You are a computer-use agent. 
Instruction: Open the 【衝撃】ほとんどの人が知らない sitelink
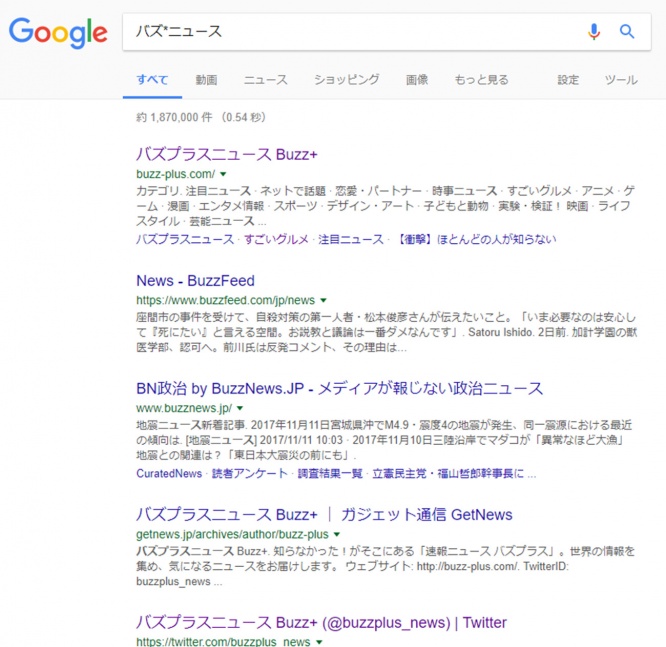pos(476,240)
